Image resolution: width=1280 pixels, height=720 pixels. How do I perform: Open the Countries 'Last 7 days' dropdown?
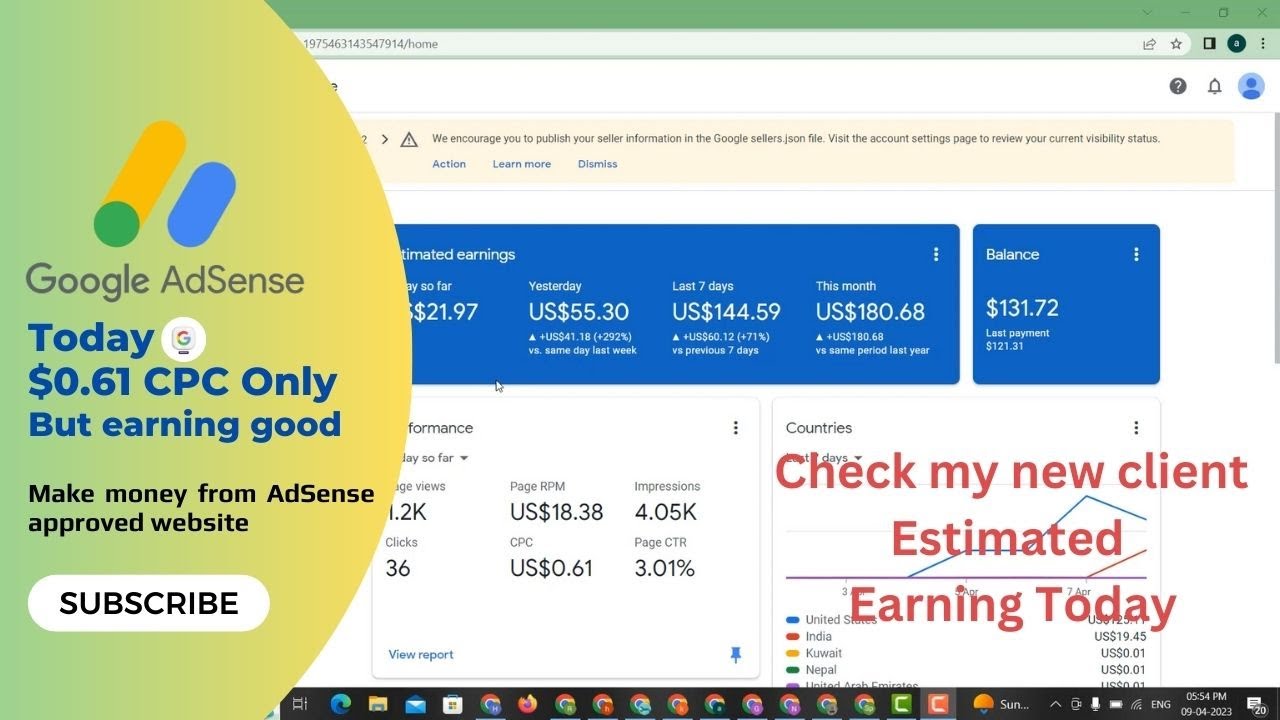pos(826,458)
